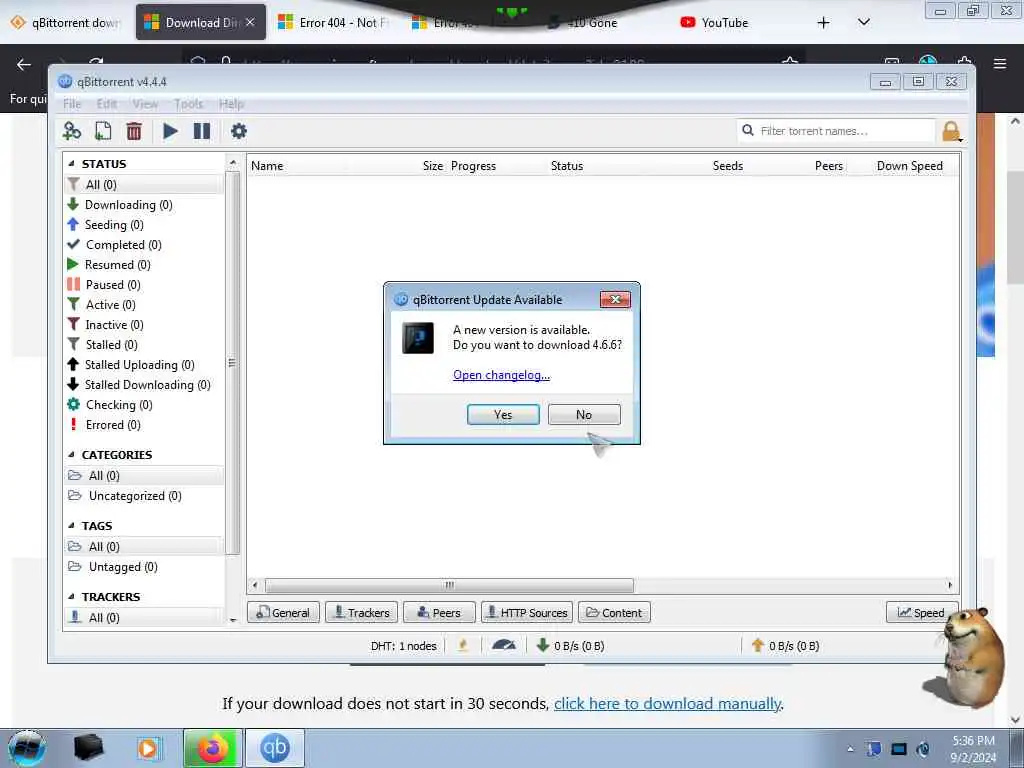
Task: Open the Help menu
Action: click(231, 104)
